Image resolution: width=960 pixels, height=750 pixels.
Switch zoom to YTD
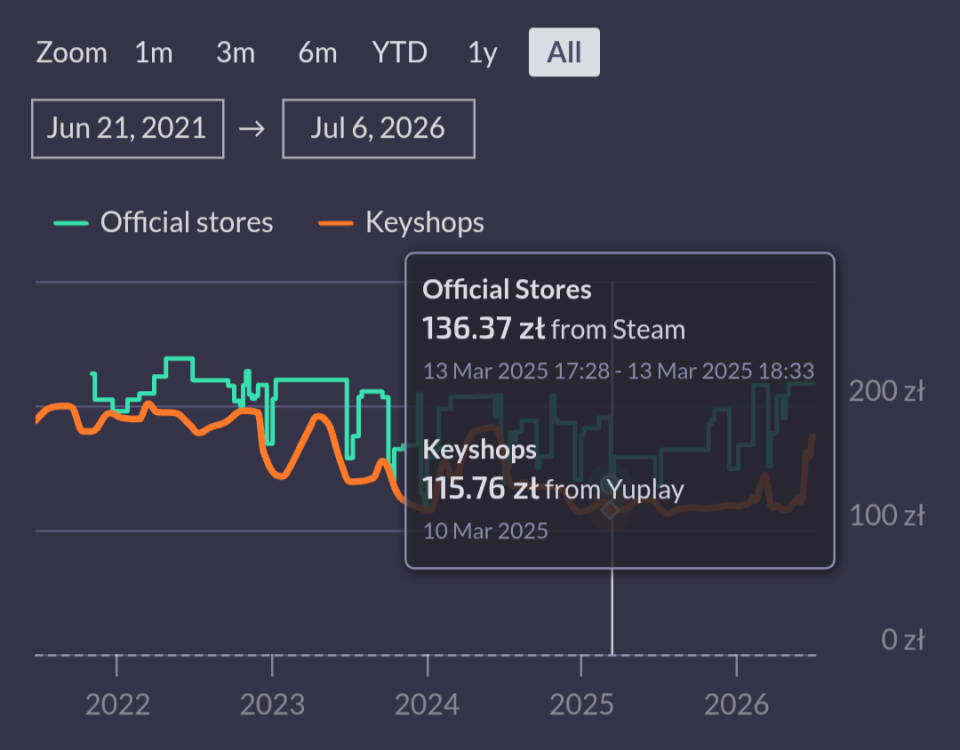point(399,53)
